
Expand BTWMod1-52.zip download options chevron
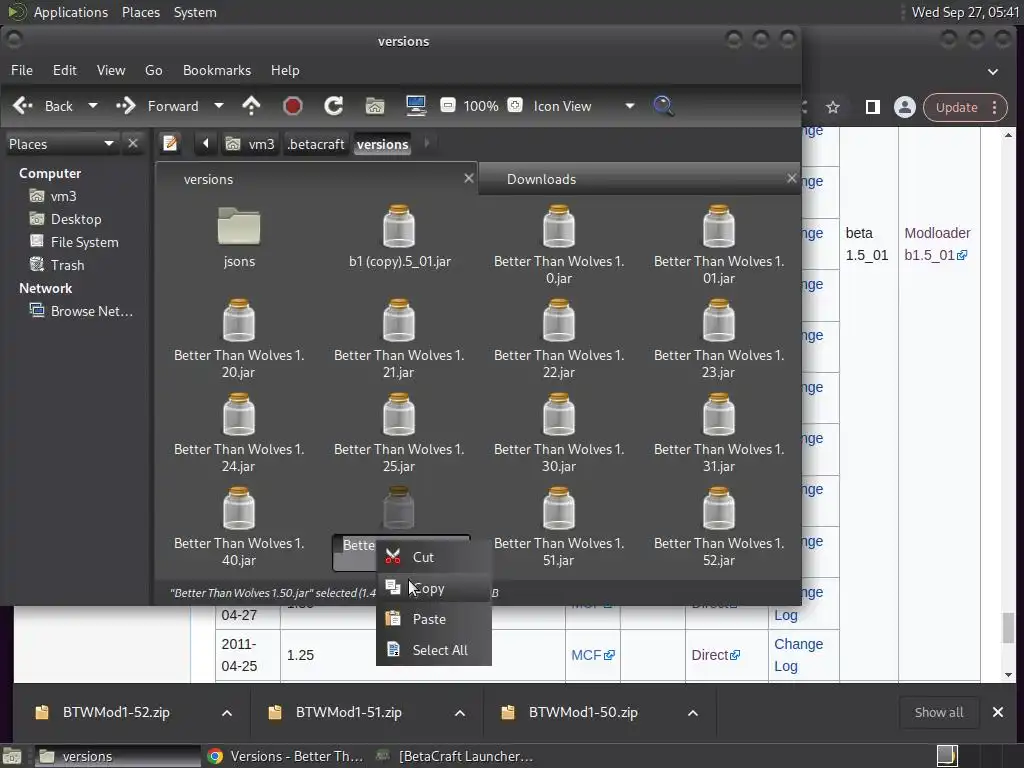pos(227,712)
